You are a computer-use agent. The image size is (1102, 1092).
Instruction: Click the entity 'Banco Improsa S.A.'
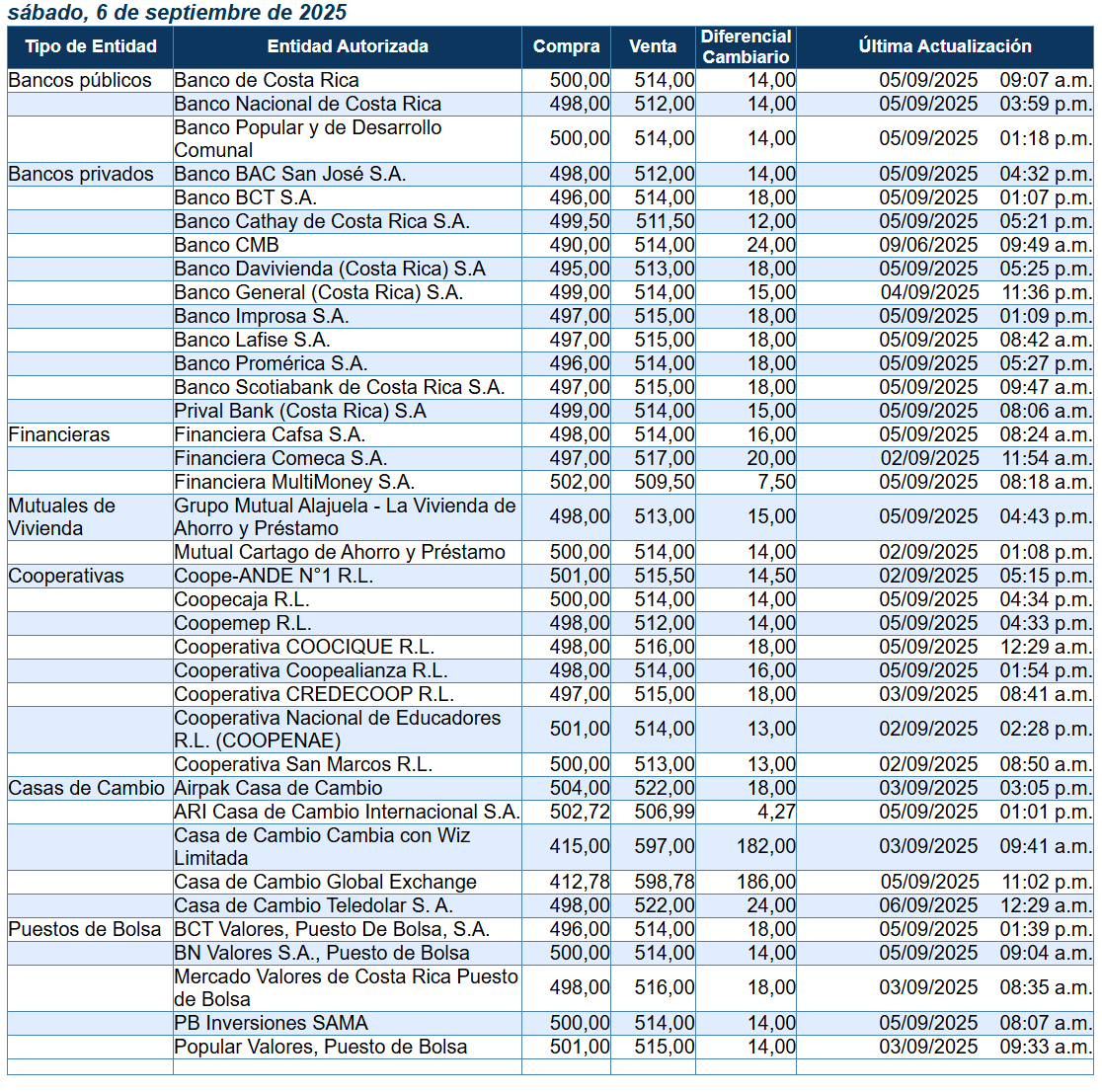[262, 317]
